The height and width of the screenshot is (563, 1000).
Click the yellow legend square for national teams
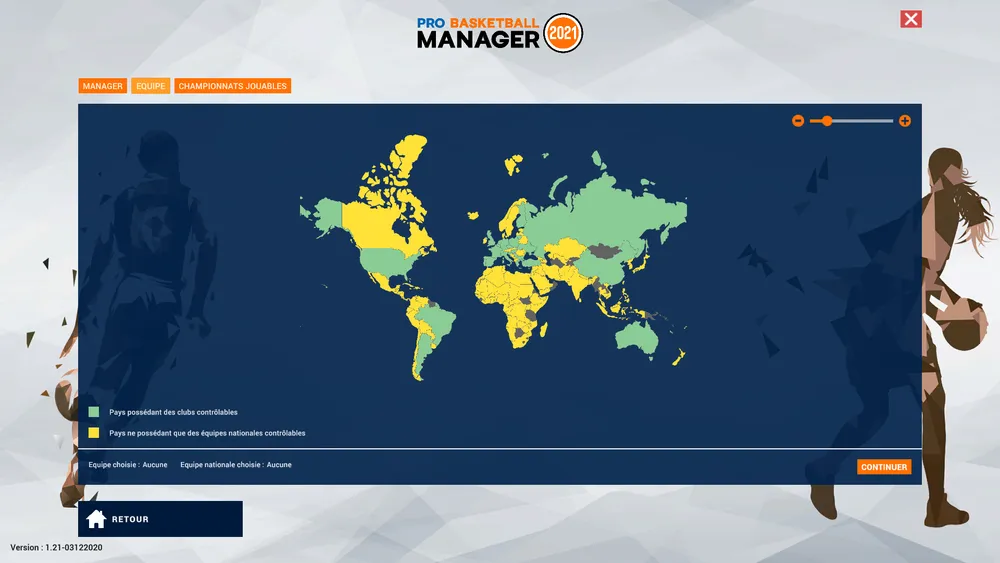(94, 433)
